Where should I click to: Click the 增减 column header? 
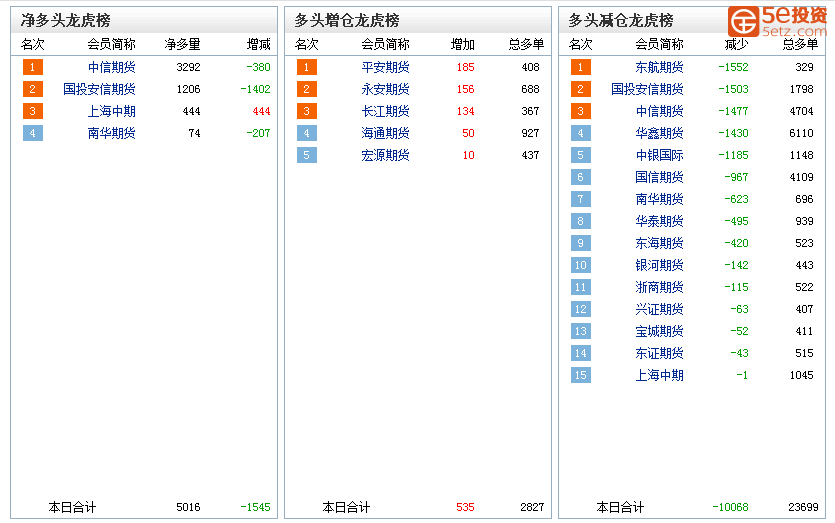259,44
